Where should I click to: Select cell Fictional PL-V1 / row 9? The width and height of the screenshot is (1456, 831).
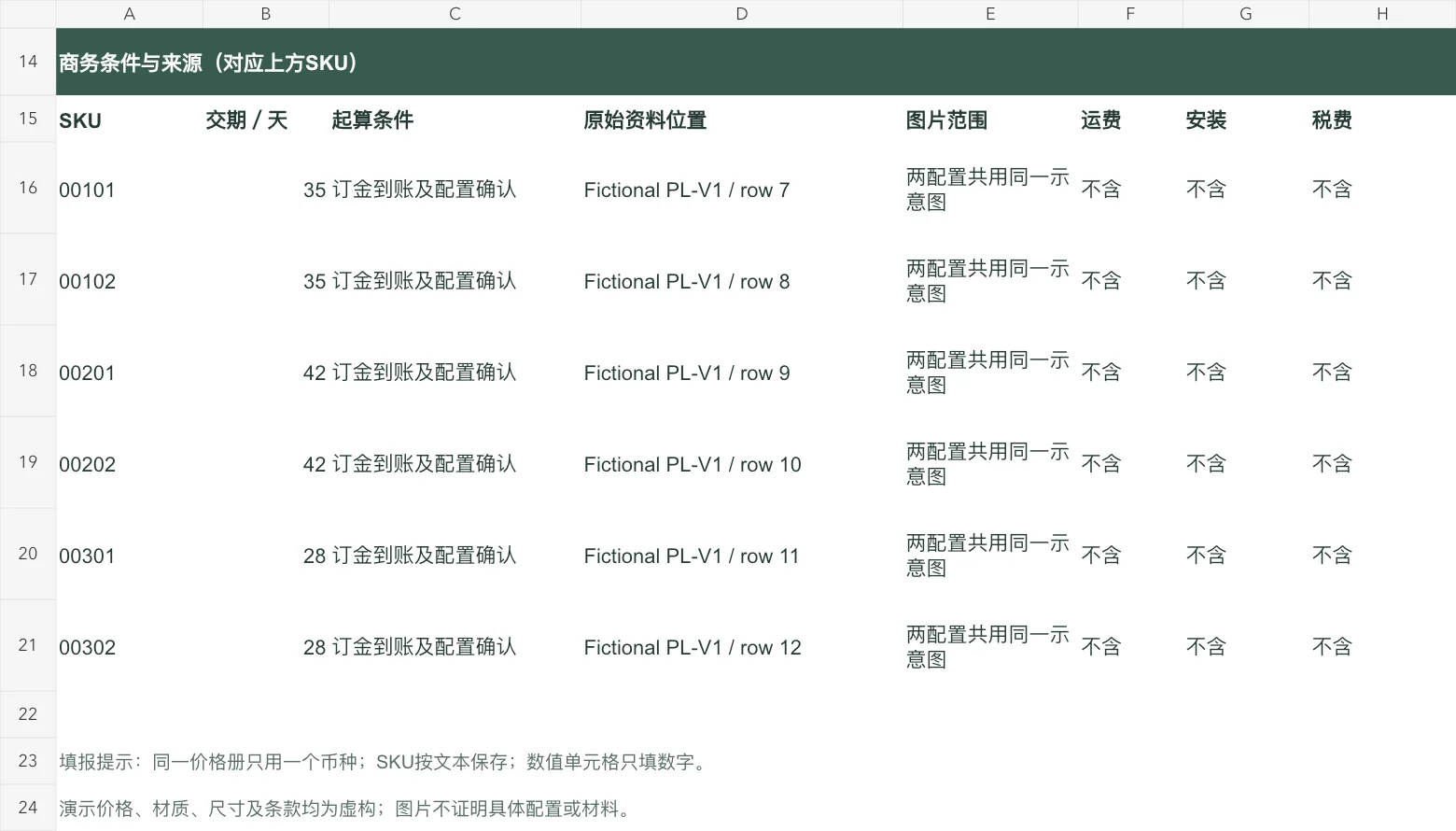[741, 372]
